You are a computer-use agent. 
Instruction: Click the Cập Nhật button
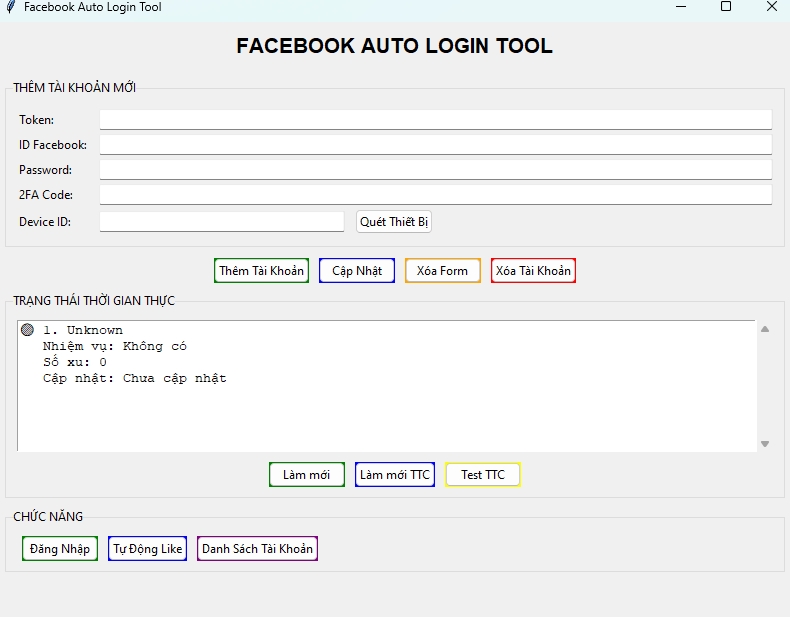coord(357,270)
